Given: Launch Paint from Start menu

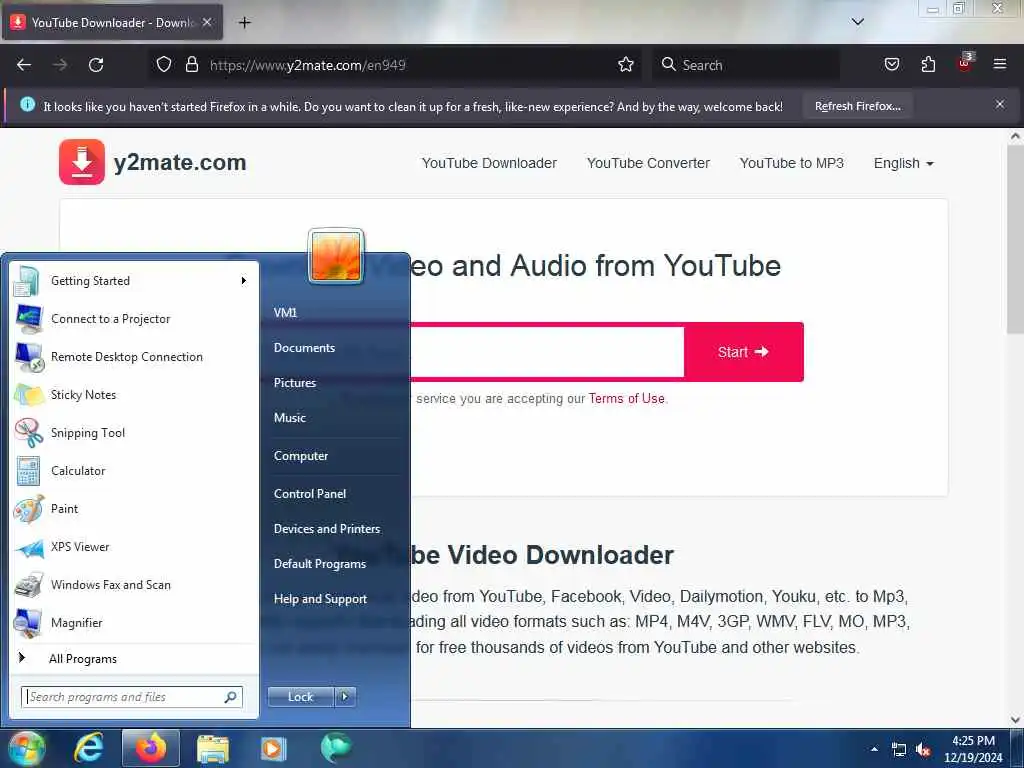Looking at the screenshot, I should [x=133, y=508].
